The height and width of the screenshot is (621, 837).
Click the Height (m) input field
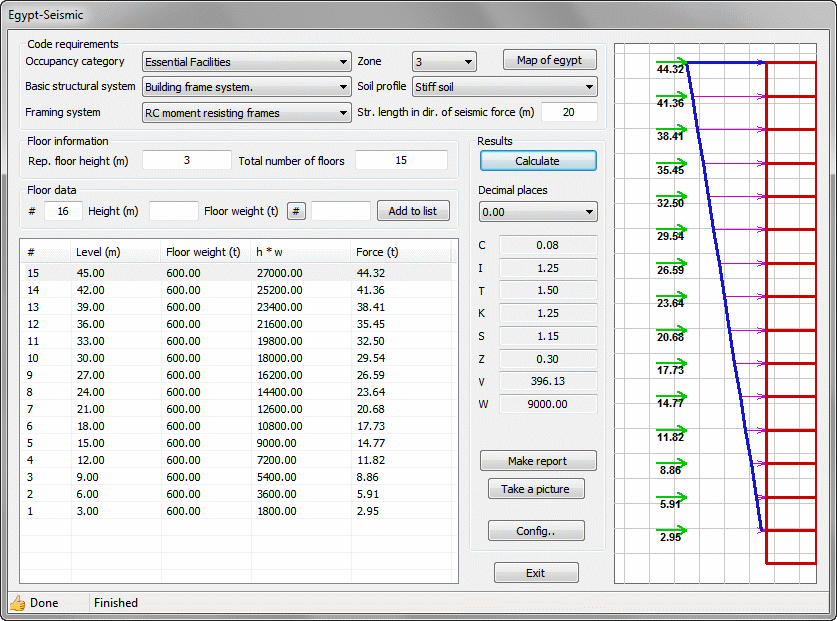point(173,211)
